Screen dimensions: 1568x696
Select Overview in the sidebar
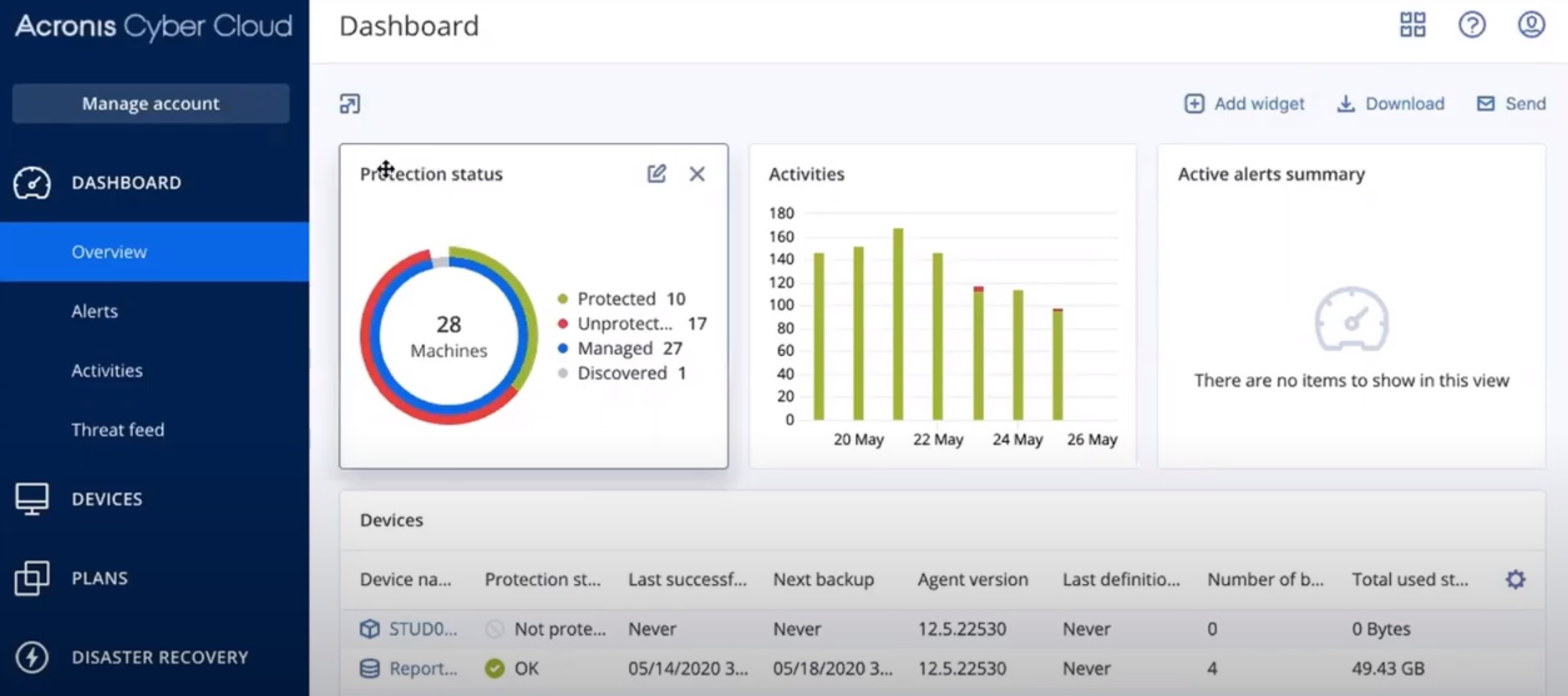coord(109,252)
